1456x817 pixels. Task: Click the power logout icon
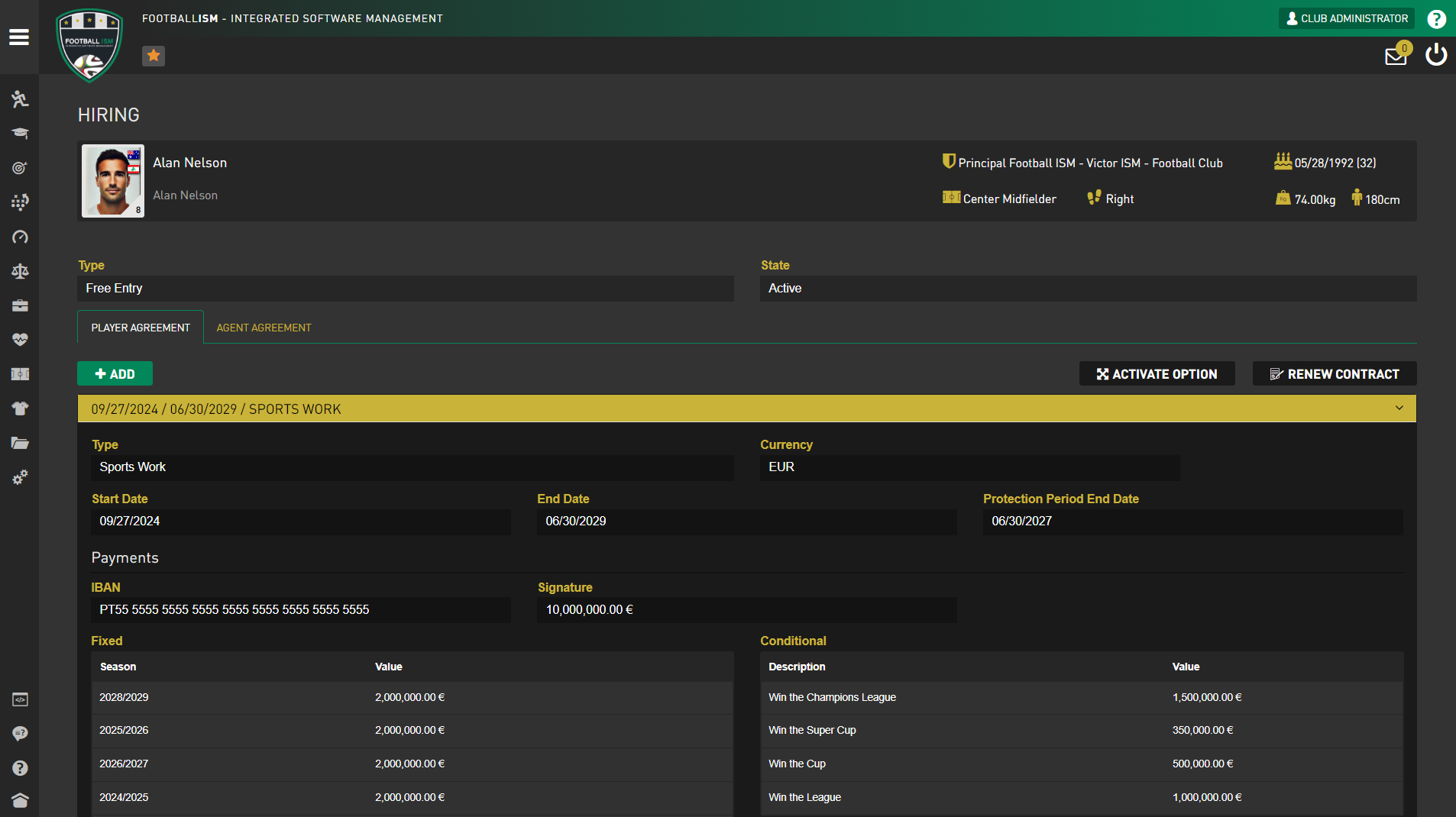click(1436, 55)
